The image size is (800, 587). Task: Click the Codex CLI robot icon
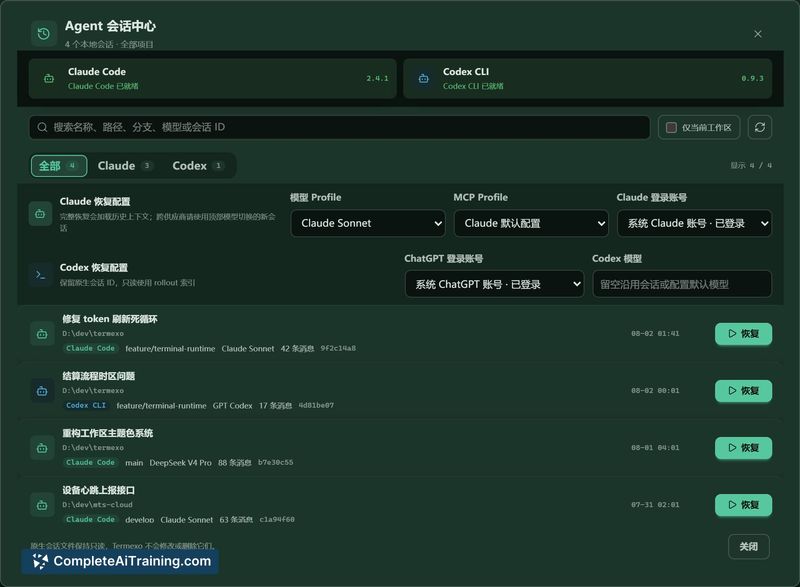click(423, 79)
